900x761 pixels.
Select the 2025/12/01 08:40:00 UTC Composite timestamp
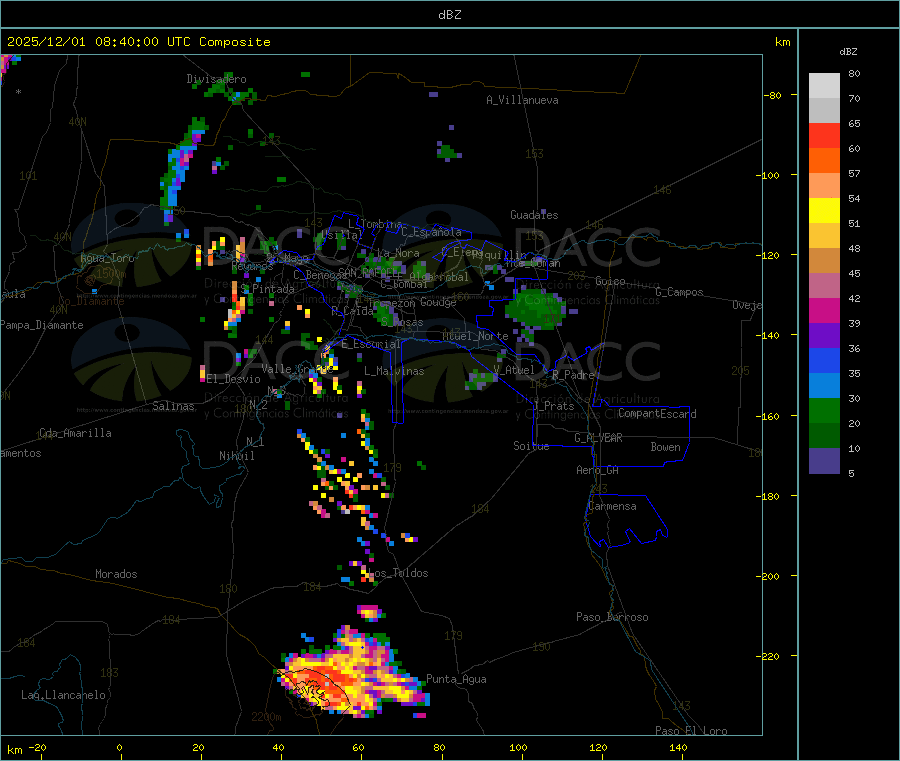[x=138, y=42]
